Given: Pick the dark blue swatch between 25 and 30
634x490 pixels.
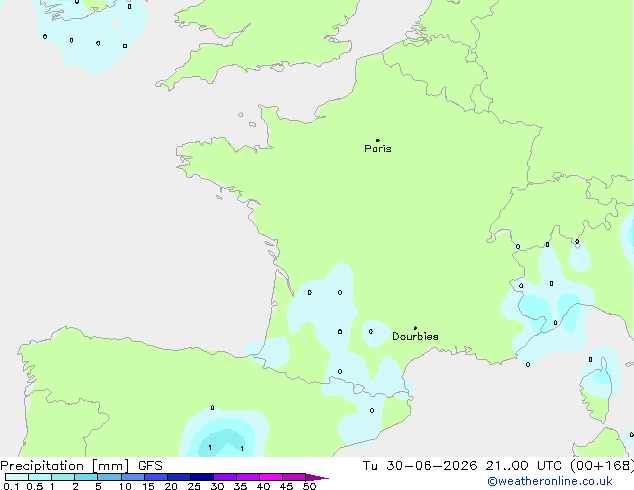Looking at the screenshot, I should (202, 477).
